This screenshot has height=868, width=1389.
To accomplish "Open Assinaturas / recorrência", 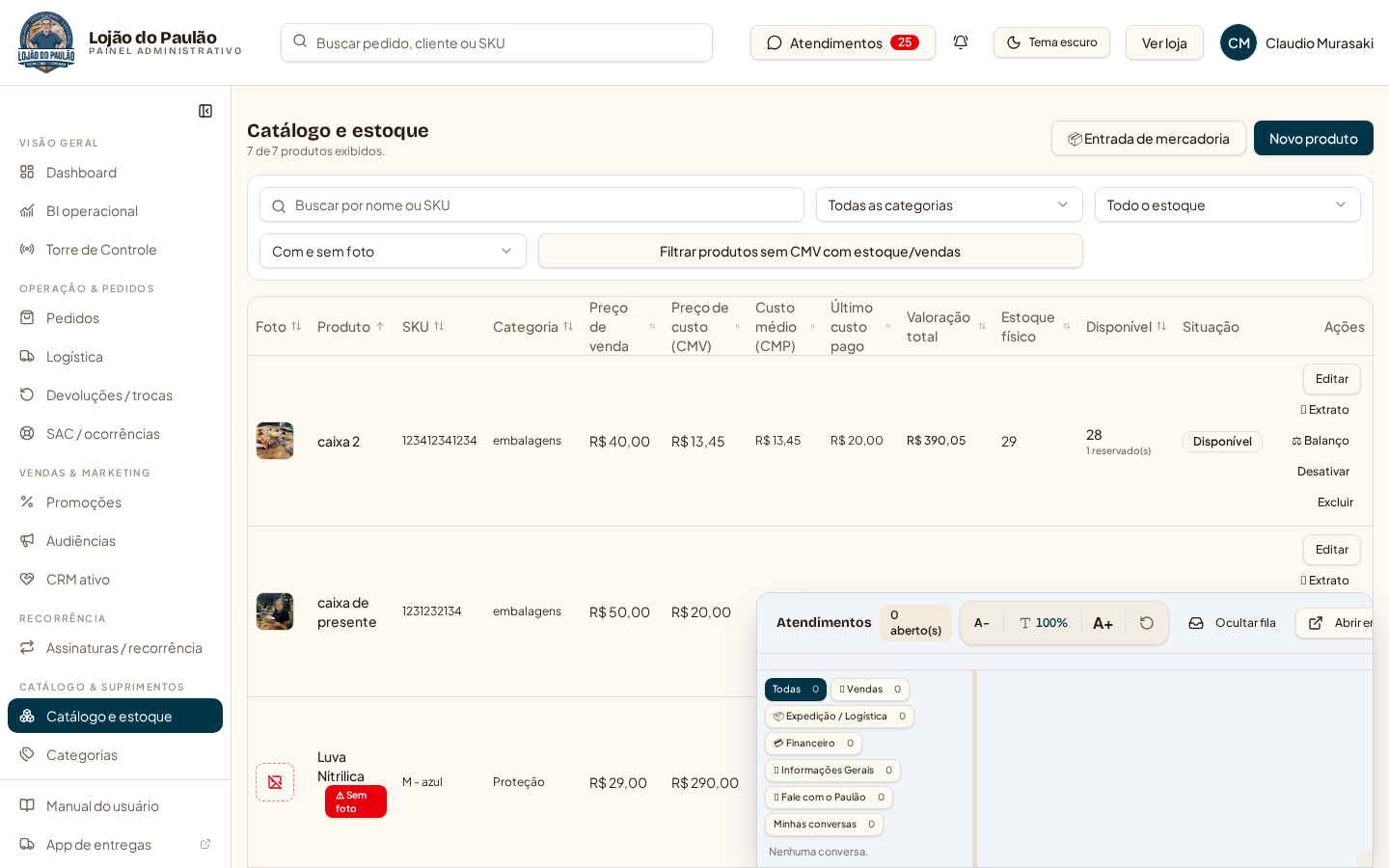I will click(x=115, y=647).
